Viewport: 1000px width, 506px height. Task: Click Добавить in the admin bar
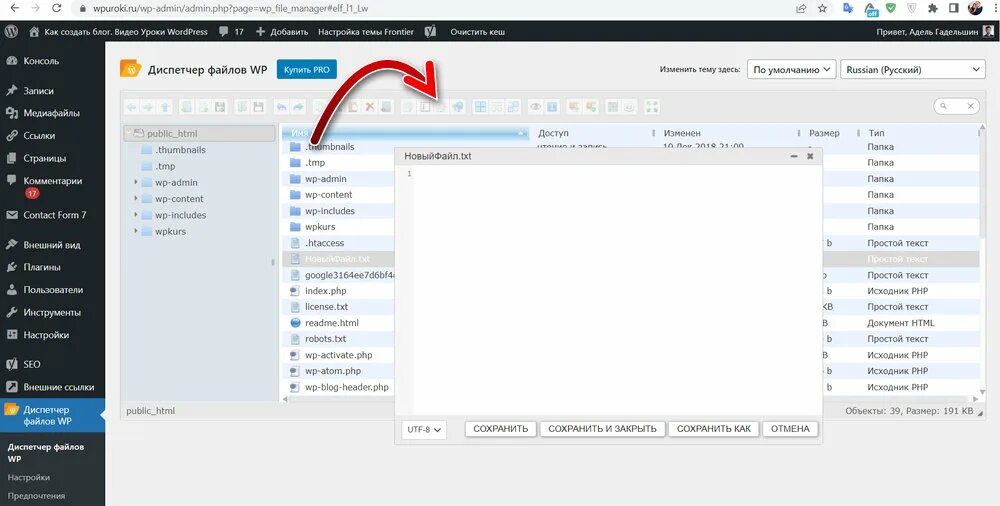point(282,31)
